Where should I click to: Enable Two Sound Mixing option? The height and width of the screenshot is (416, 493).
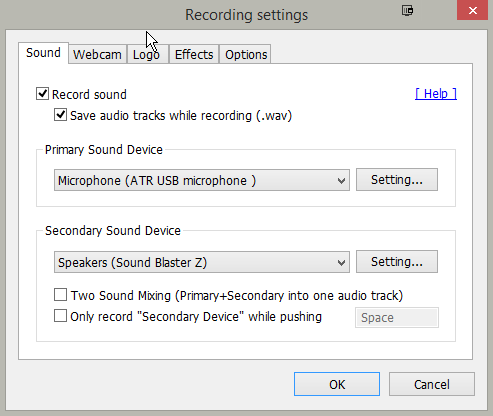(60, 295)
